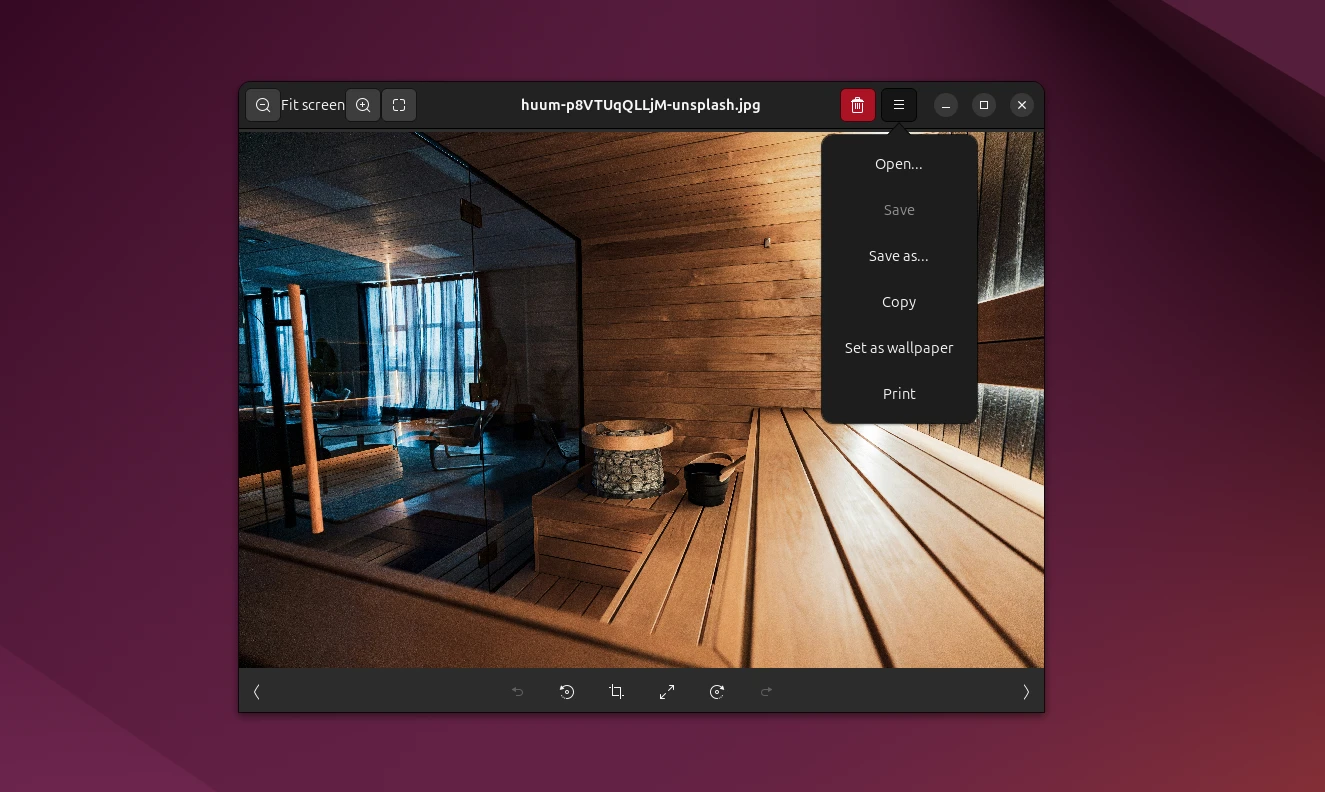Click the "Fit screen" zoom label

pos(313,105)
